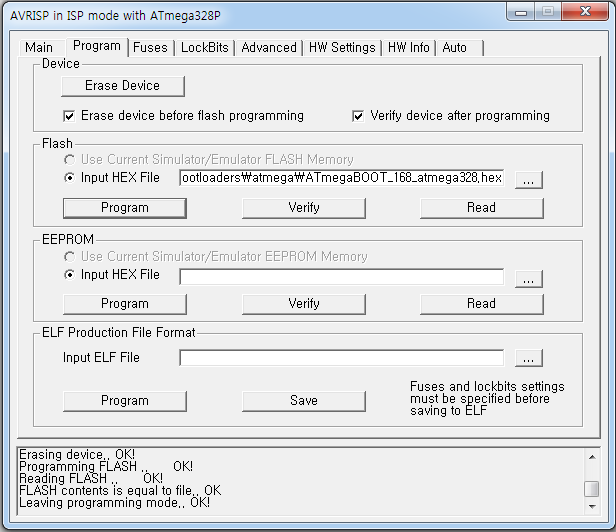Browse for Flash HEX file
This screenshot has width=616, height=532.
529,180
